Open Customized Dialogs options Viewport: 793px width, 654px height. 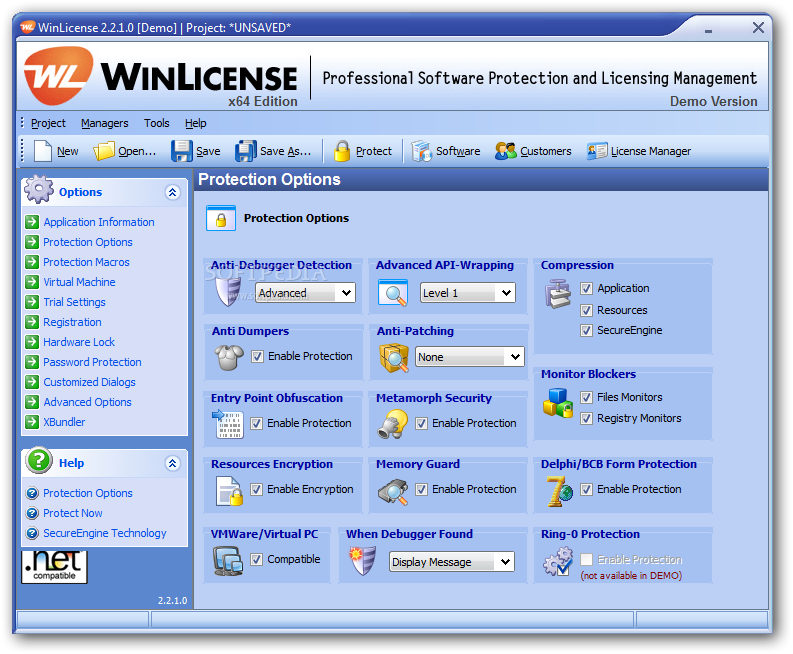[90, 382]
